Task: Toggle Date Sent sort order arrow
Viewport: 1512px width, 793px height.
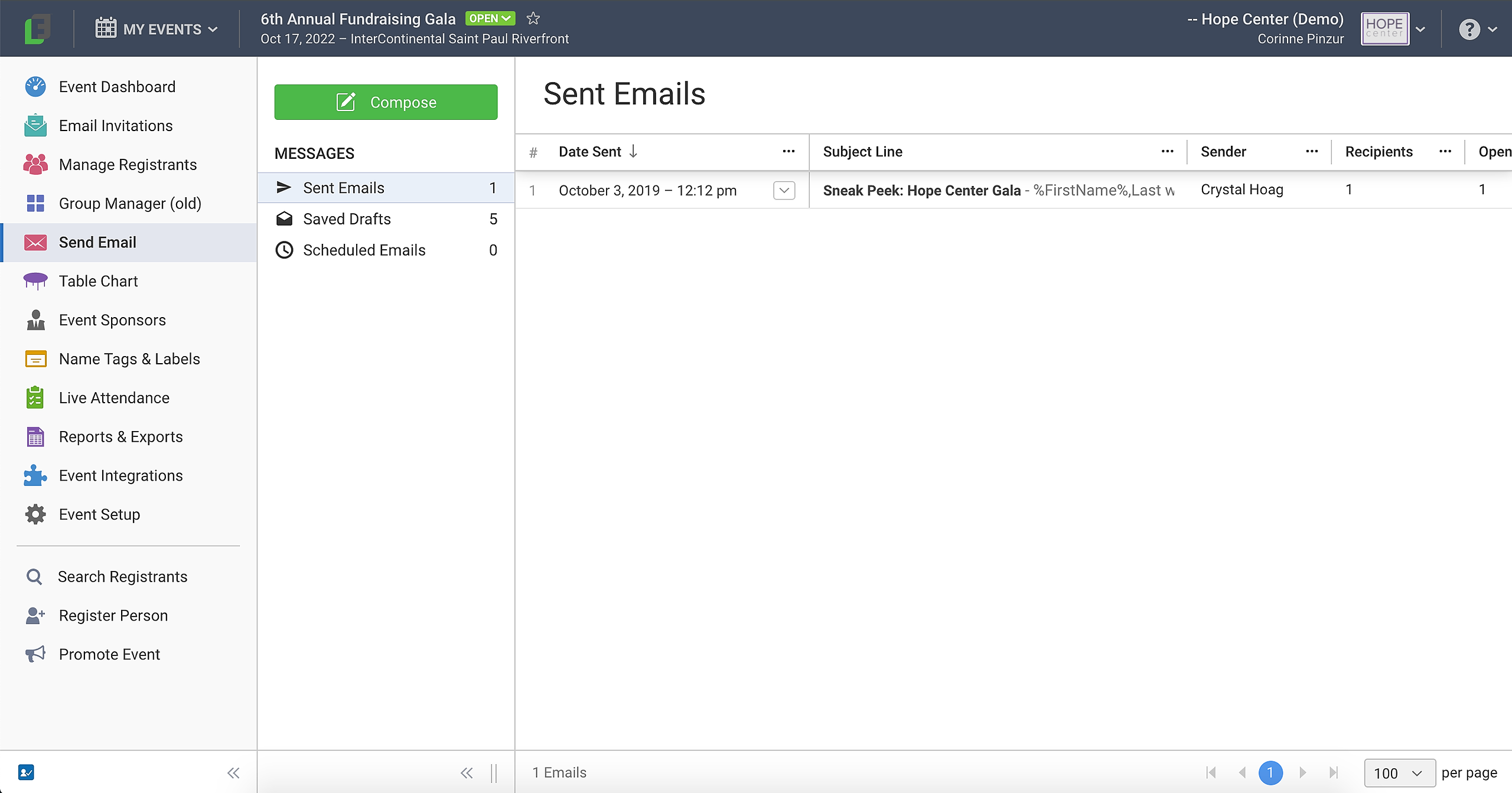Action: click(633, 152)
